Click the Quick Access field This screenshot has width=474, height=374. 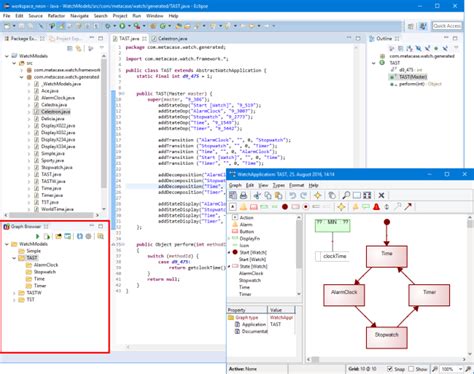[x=447, y=26]
